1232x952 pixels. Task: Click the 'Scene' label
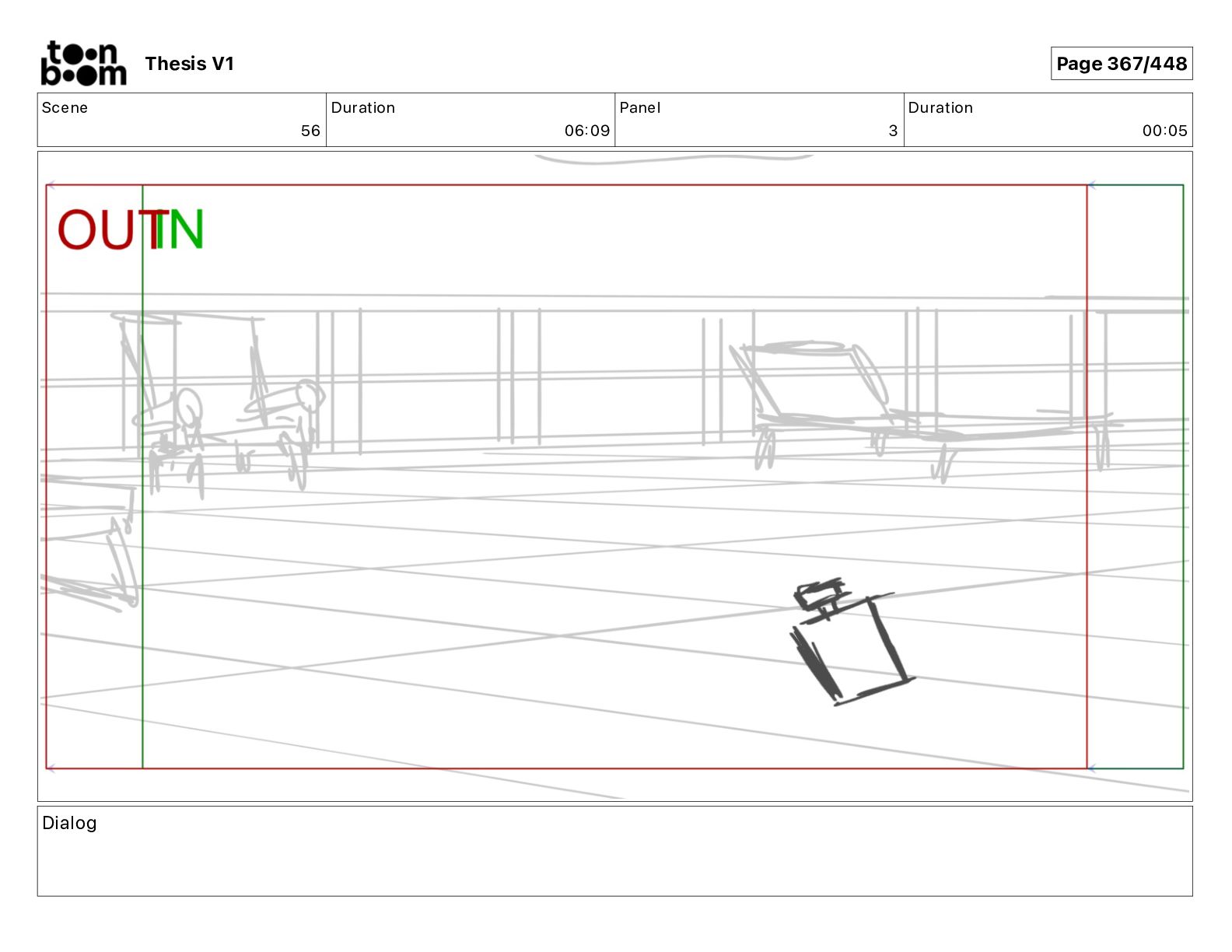pyautogui.click(x=65, y=107)
